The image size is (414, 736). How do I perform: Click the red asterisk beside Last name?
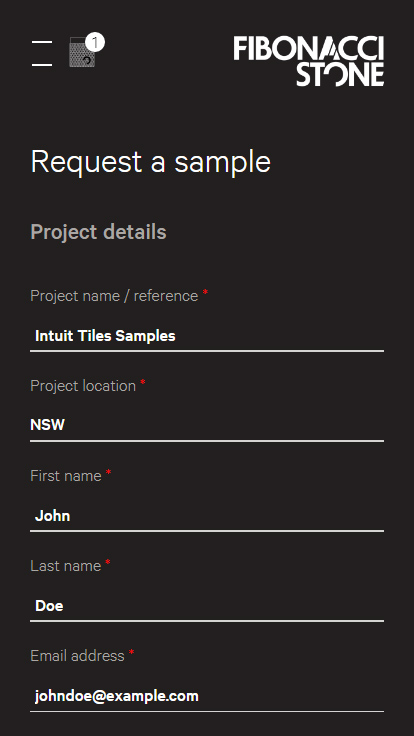[108, 563]
